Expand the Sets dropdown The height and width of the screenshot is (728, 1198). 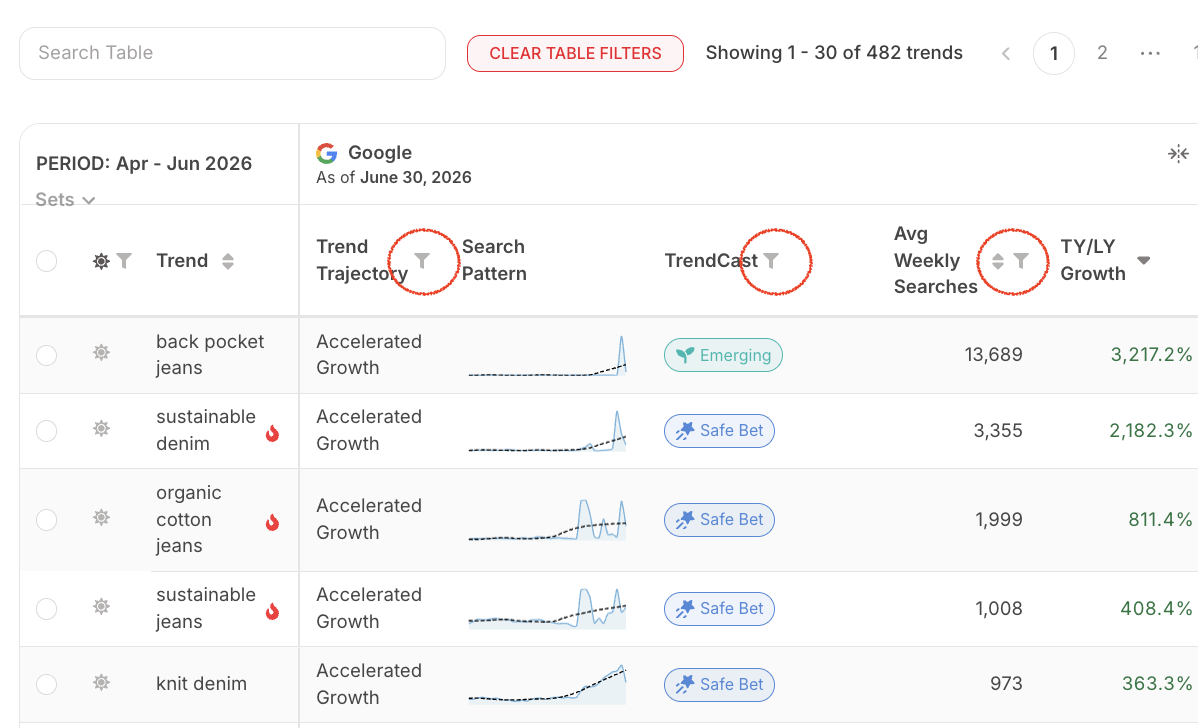point(65,199)
